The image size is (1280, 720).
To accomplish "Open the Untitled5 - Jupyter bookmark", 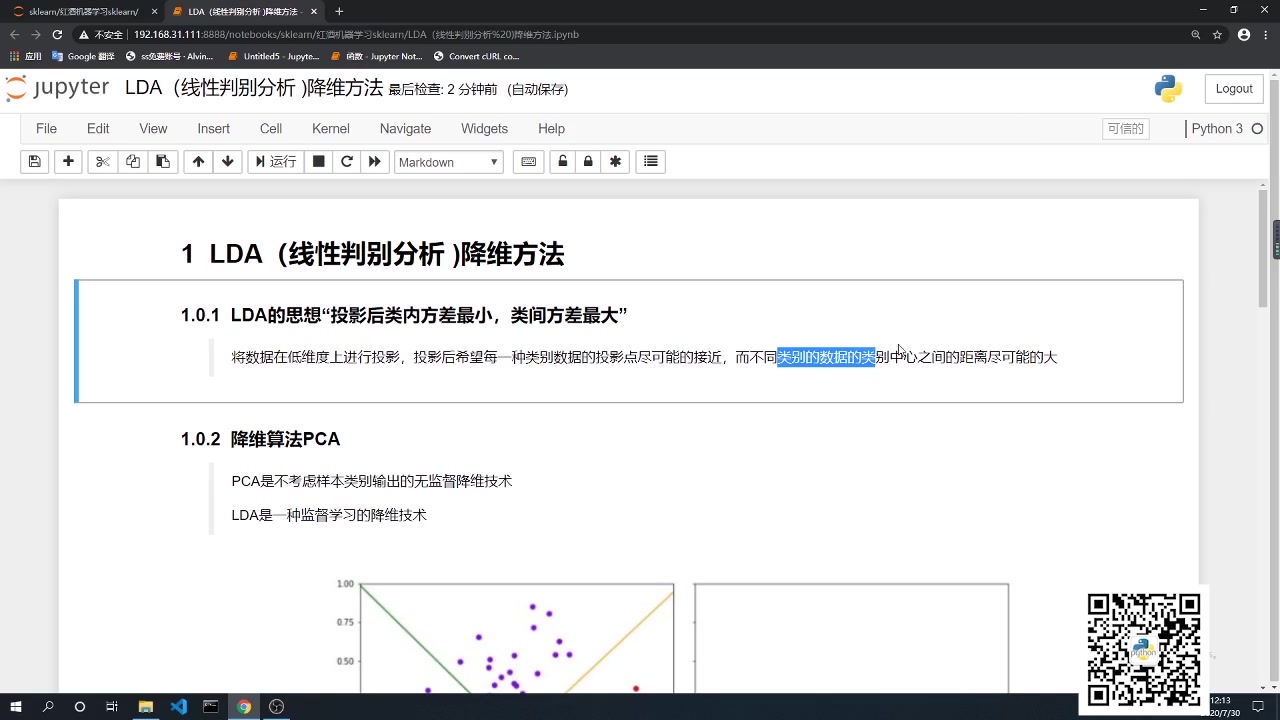I will click(274, 56).
